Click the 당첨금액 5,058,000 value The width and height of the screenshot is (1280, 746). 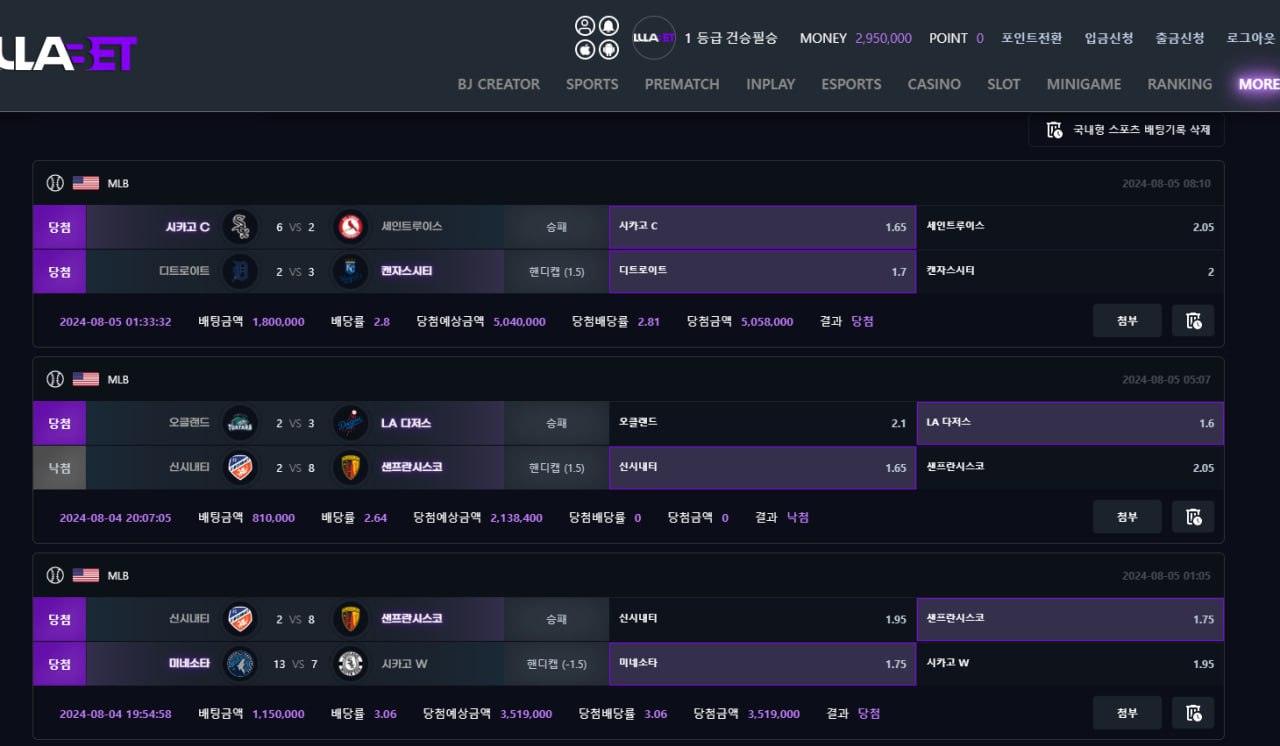point(767,321)
